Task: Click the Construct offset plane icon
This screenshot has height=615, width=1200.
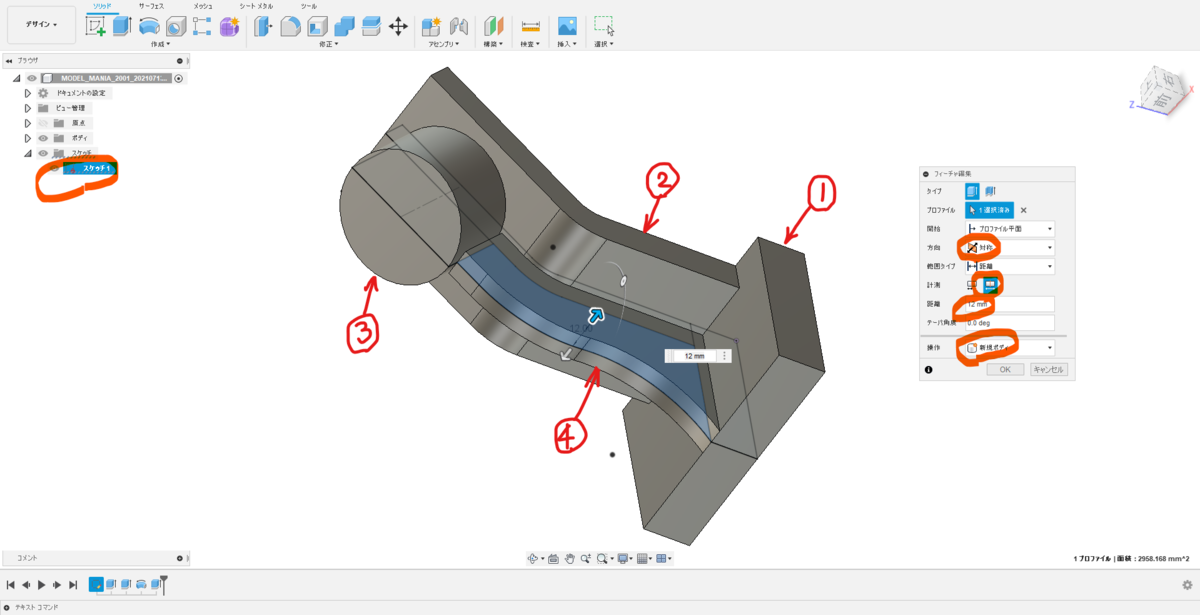Action: (x=494, y=27)
